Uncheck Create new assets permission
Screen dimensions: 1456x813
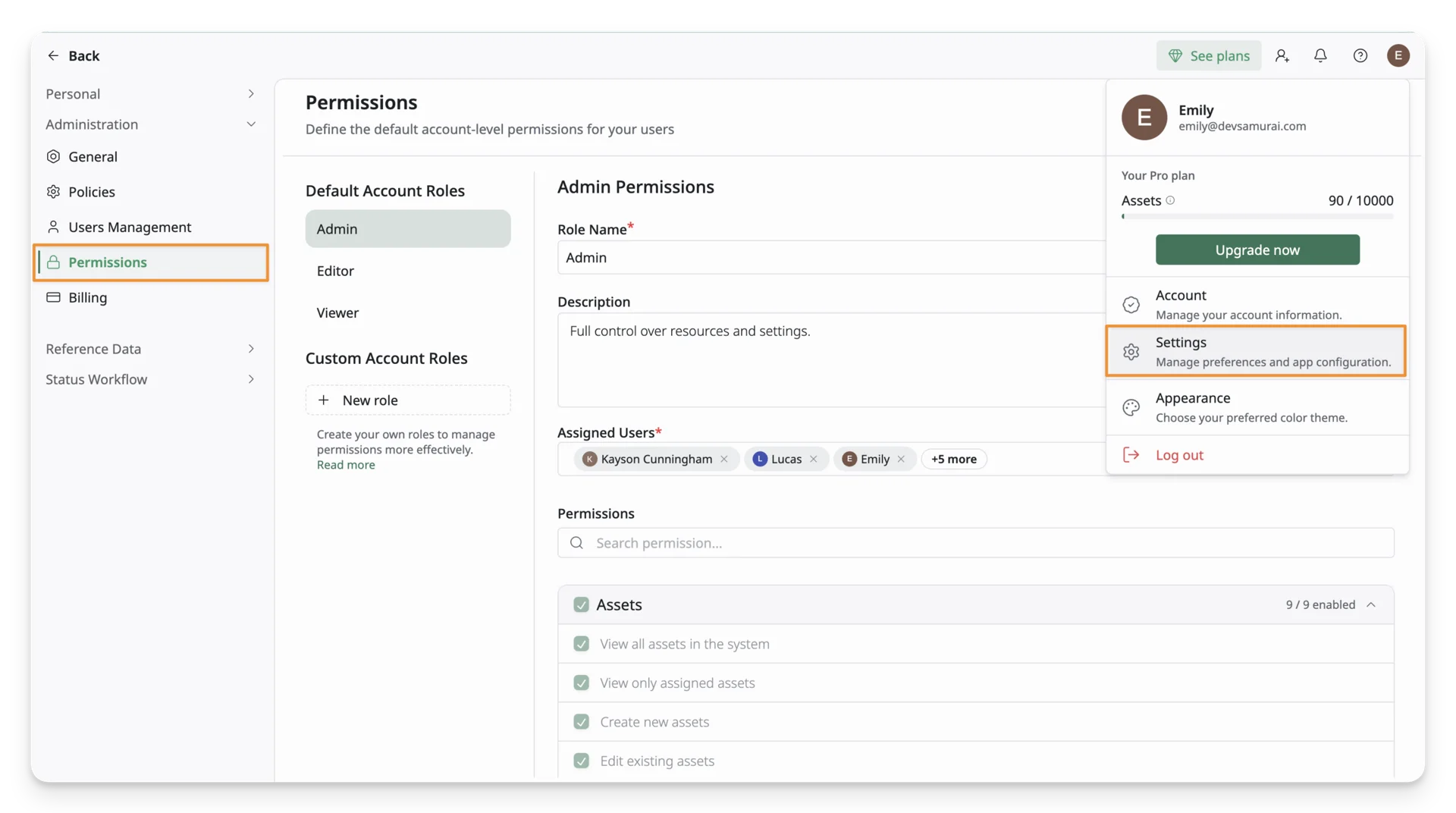coord(581,722)
